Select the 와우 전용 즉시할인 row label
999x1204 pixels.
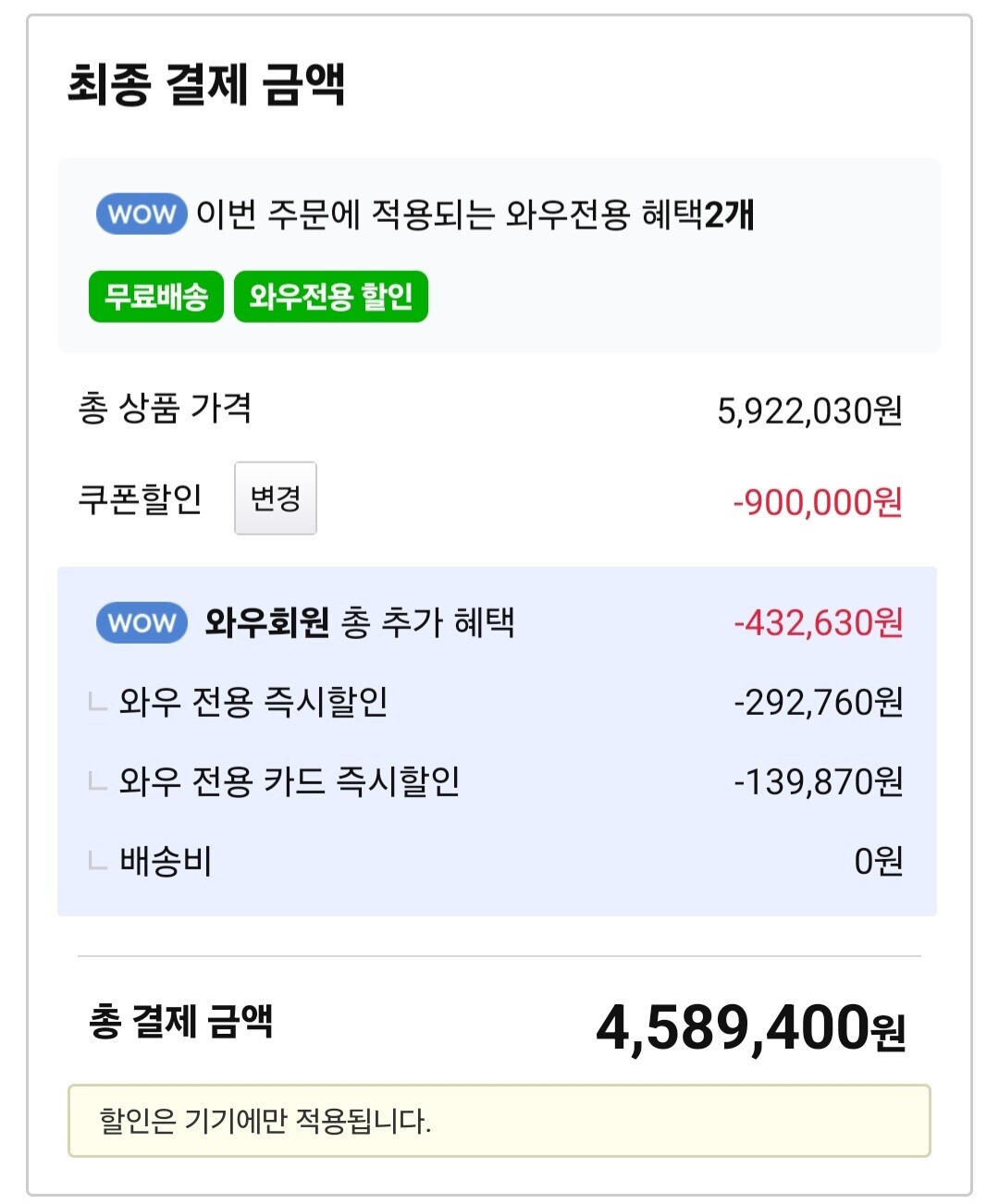[253, 703]
